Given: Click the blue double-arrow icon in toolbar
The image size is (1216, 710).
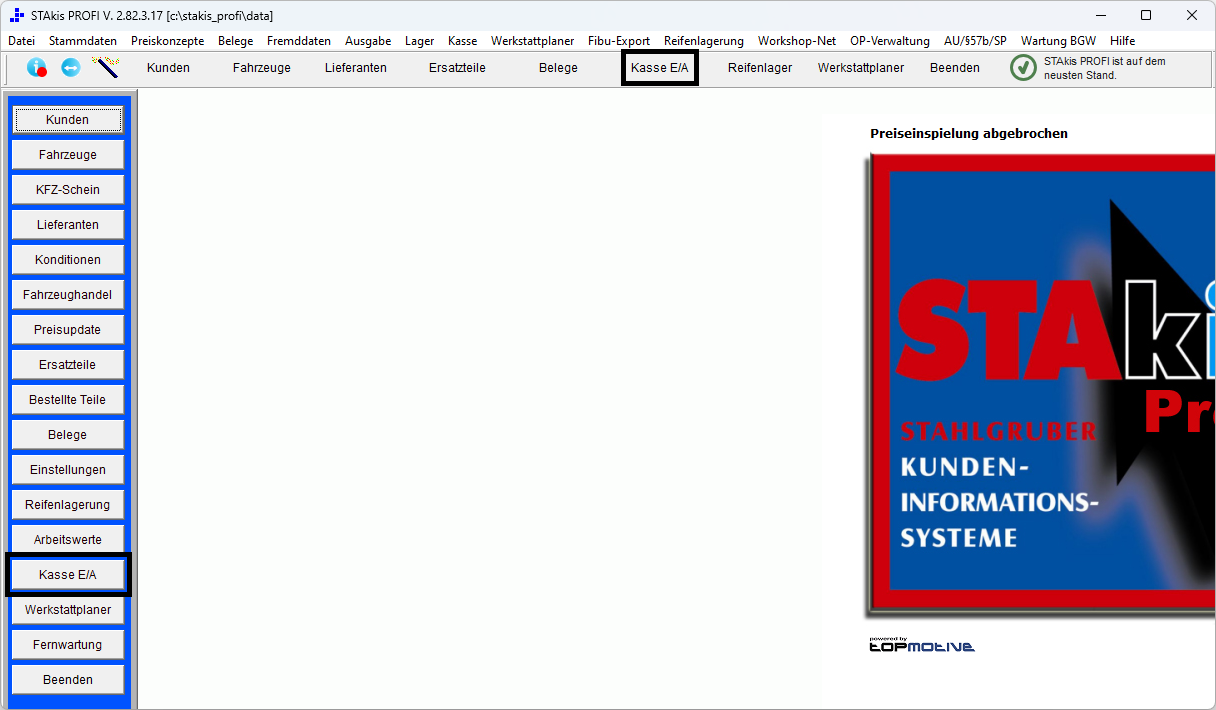Looking at the screenshot, I should point(71,68).
